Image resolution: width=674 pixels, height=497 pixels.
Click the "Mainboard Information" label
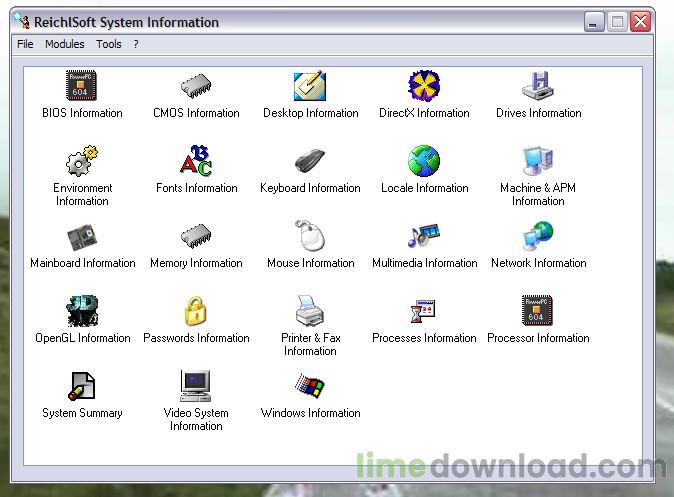pos(83,263)
